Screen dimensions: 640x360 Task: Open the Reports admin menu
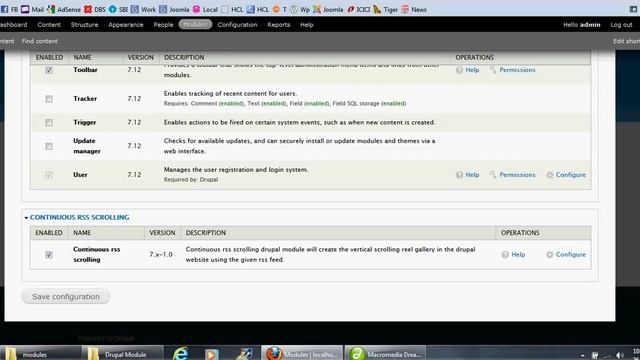279,24
